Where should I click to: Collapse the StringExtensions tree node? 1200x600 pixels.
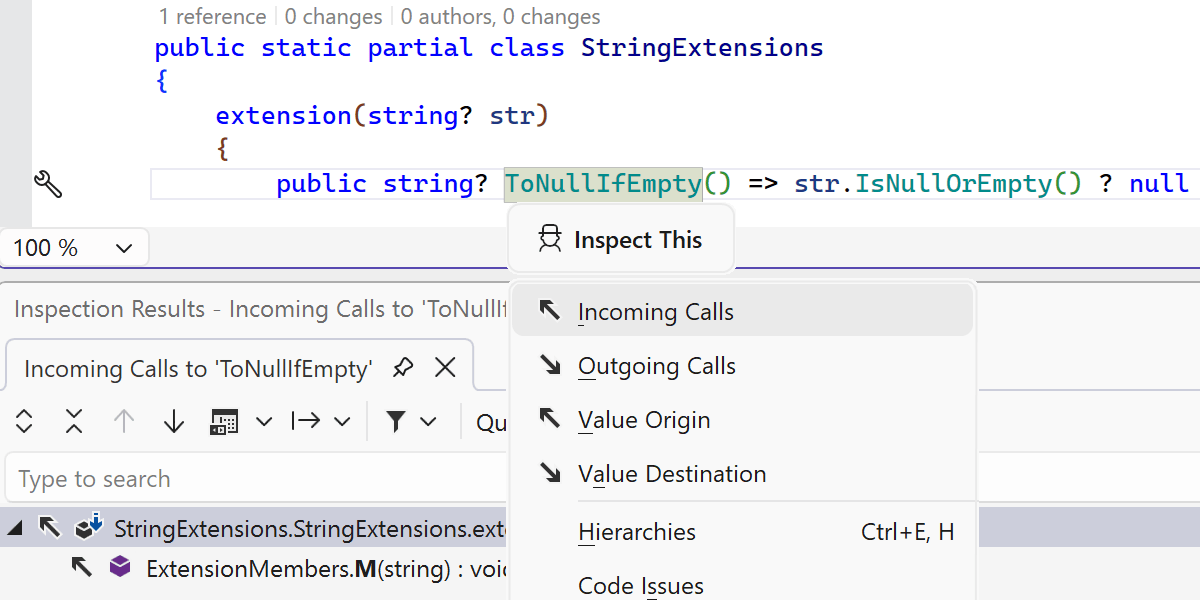point(15,528)
